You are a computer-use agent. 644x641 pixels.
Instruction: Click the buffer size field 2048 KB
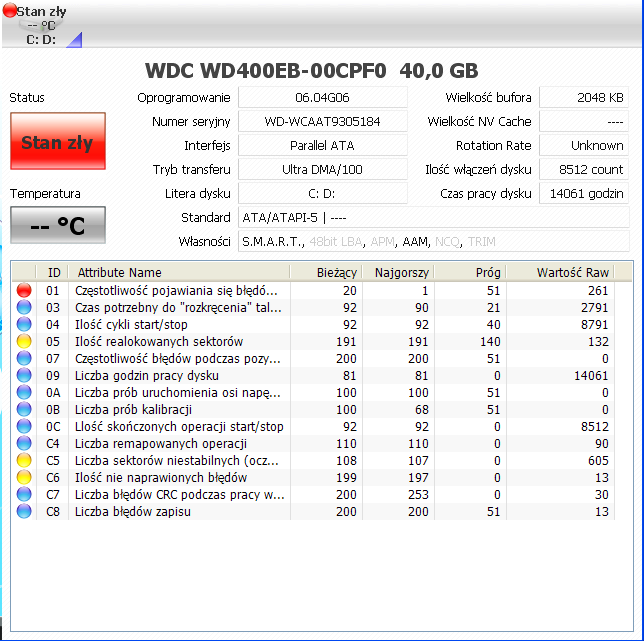[584, 98]
